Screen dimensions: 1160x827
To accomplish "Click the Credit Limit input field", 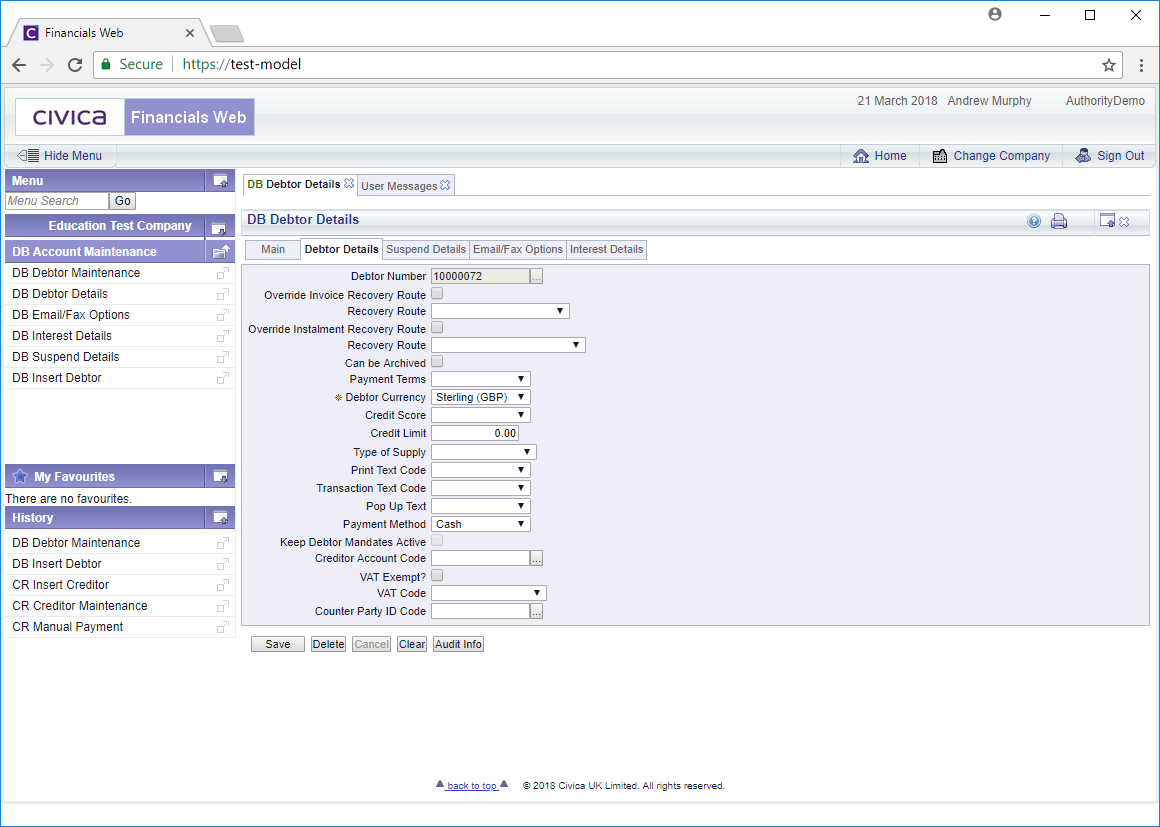I will (475, 433).
